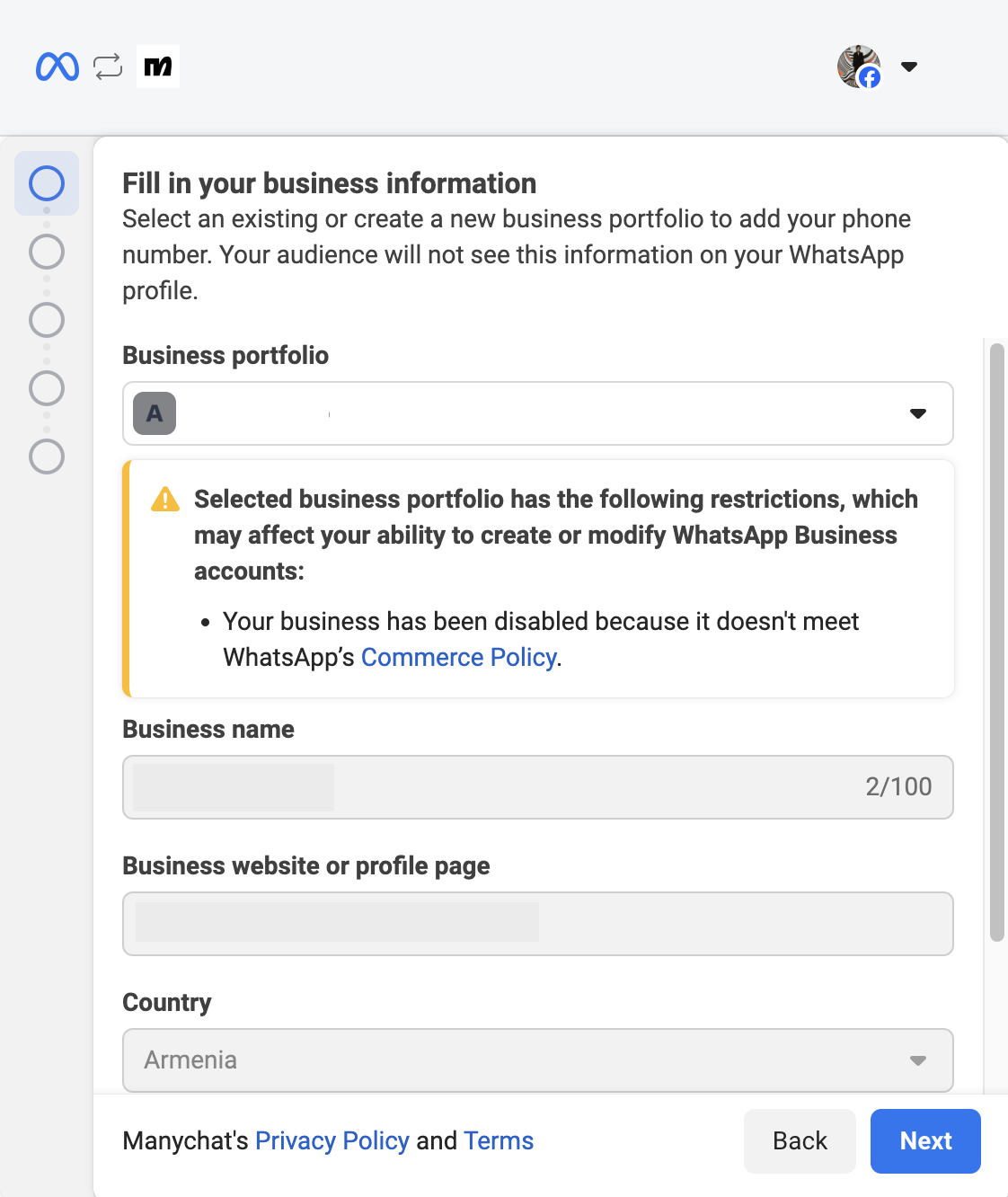Select the second step circle in sidebar
The width and height of the screenshot is (1008, 1197).
47,252
